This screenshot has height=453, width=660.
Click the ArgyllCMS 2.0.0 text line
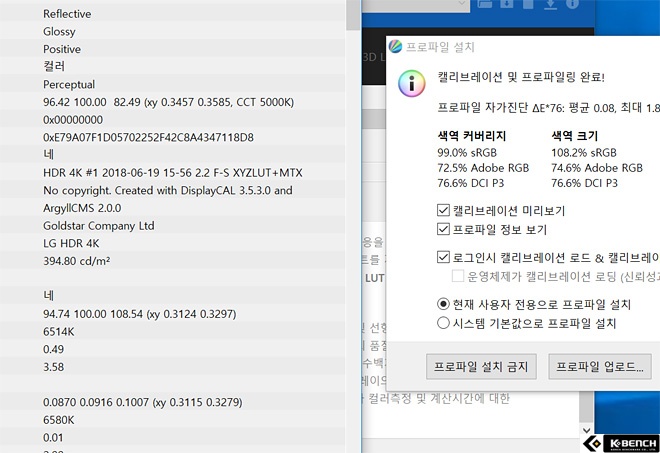(82, 208)
